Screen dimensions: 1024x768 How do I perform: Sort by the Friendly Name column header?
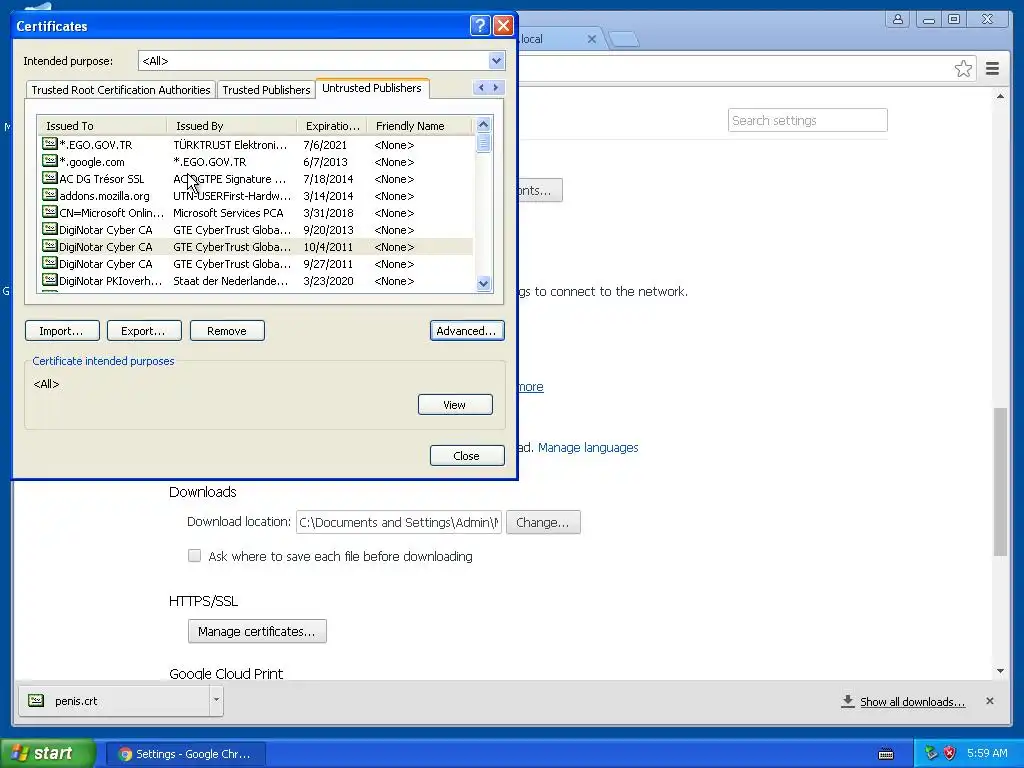419,125
